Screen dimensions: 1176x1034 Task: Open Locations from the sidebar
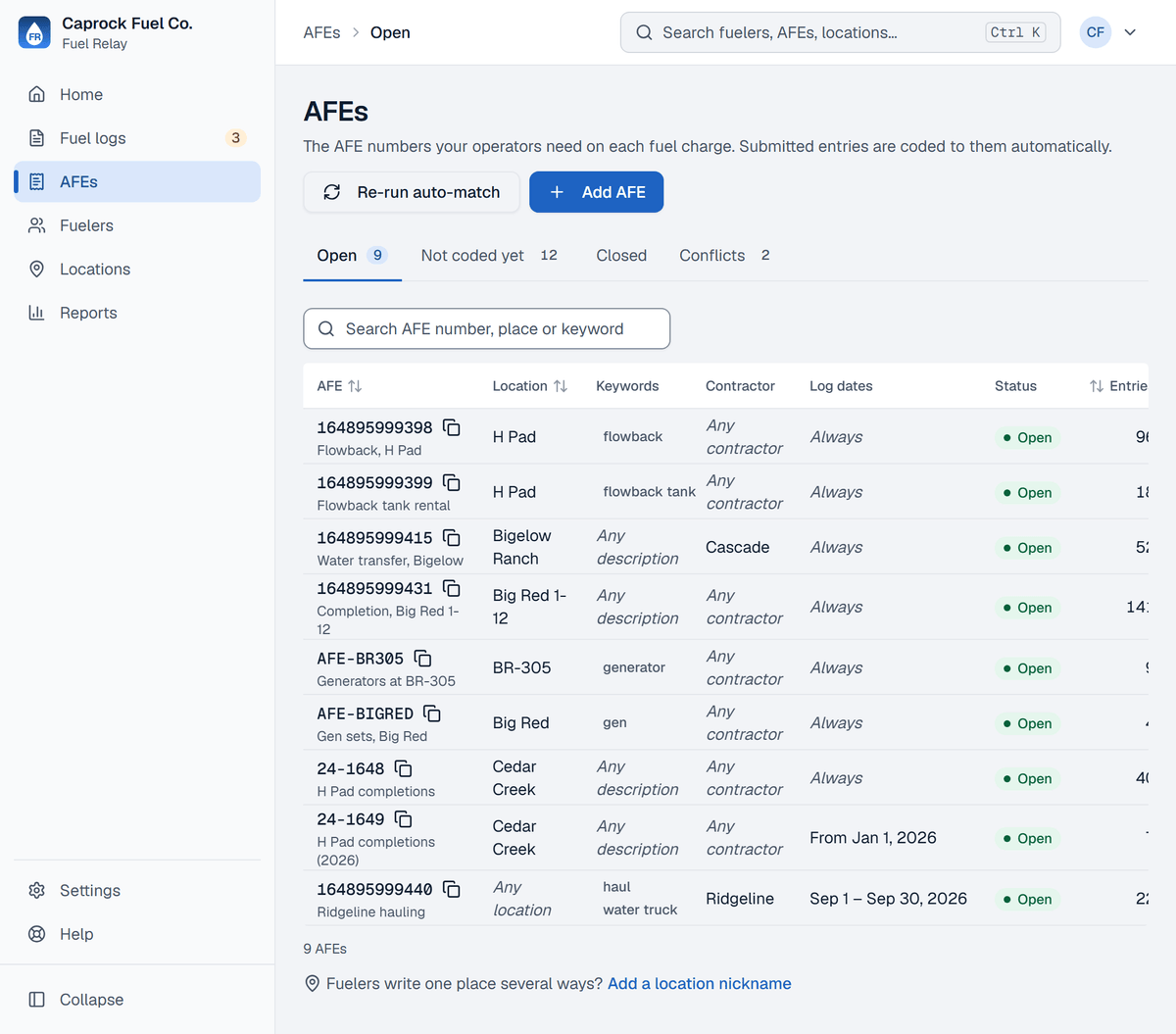(137, 269)
